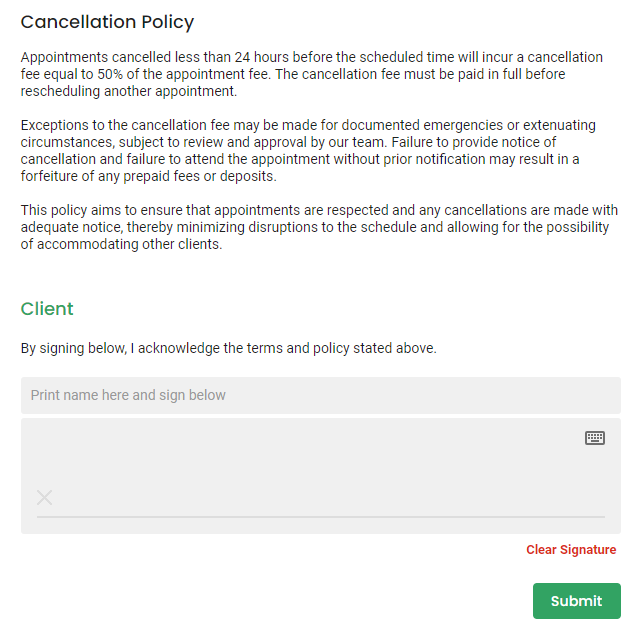Select the Cancellation Policy heading

[107, 22]
